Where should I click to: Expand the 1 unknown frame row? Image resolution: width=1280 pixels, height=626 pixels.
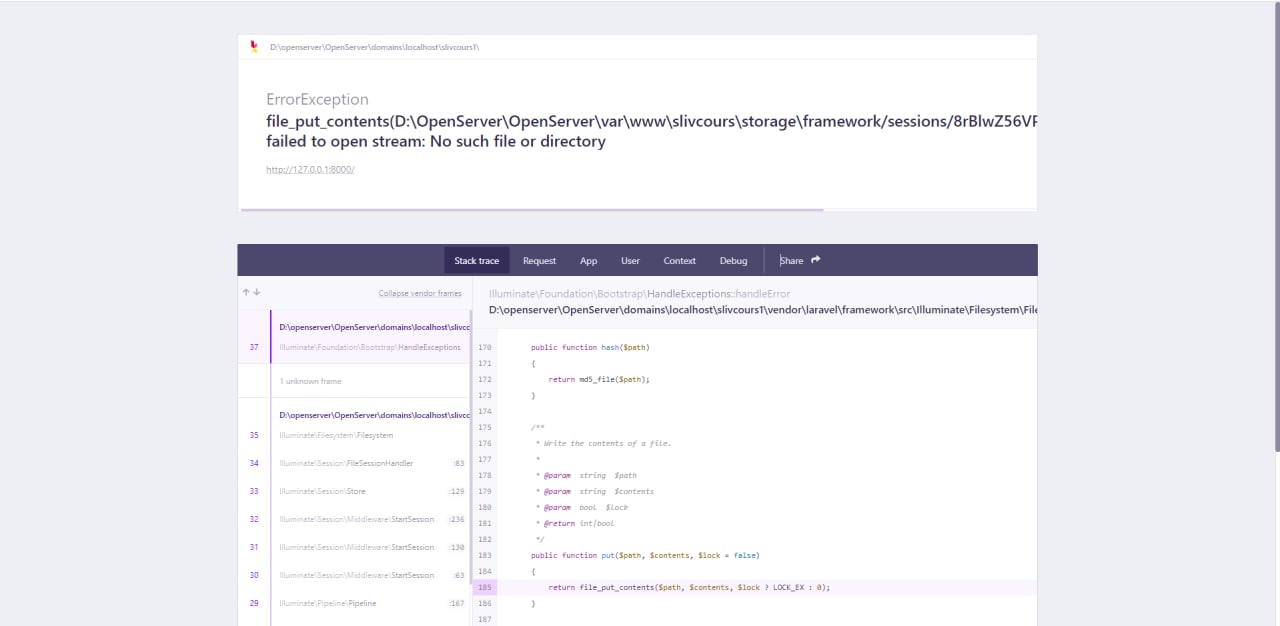[x=354, y=381]
